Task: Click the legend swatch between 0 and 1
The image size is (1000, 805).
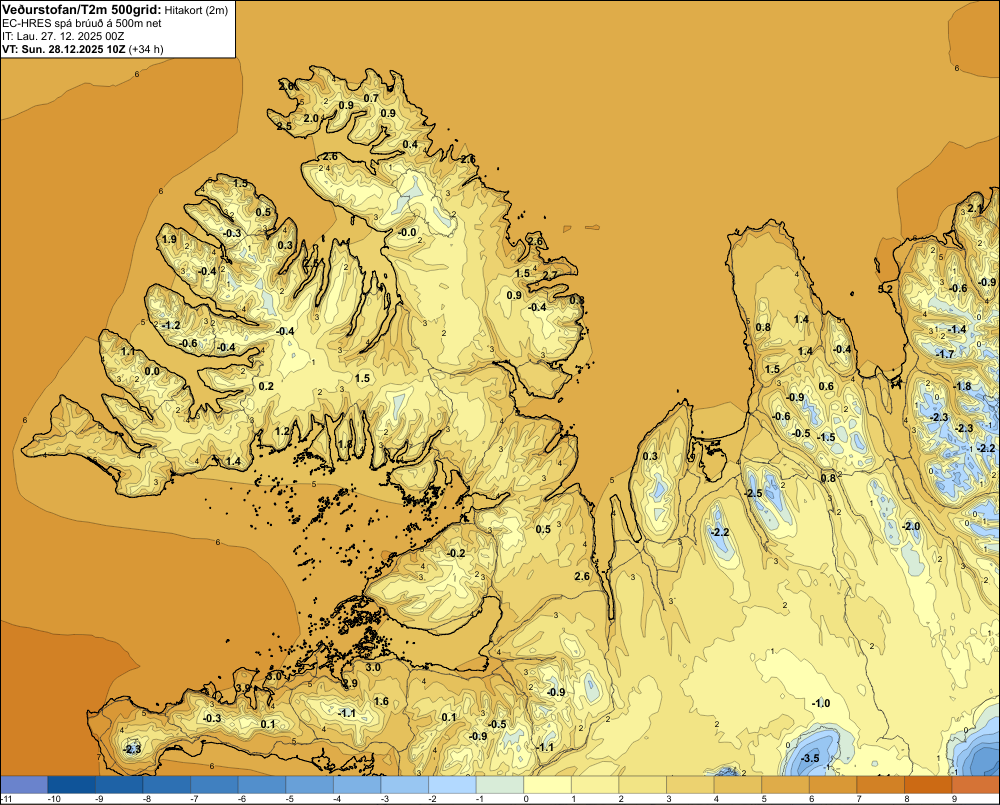Action: [x=548, y=784]
